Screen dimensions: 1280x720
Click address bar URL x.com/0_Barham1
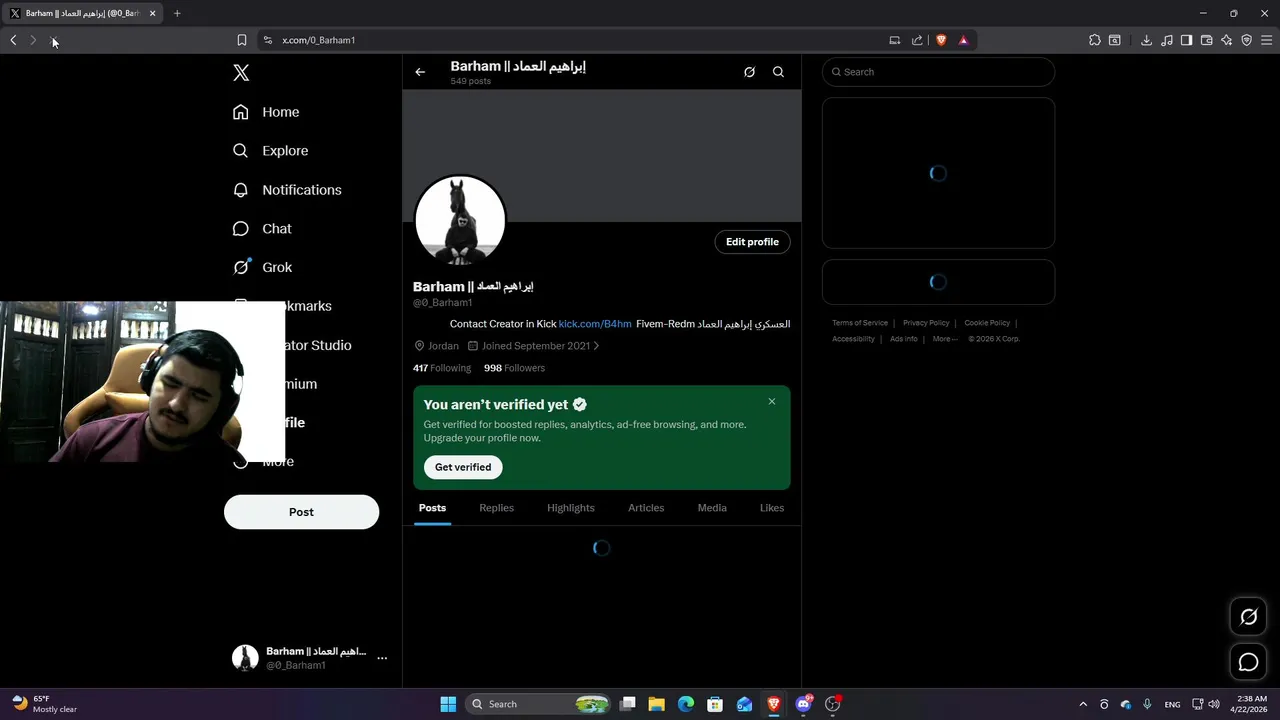click(319, 40)
